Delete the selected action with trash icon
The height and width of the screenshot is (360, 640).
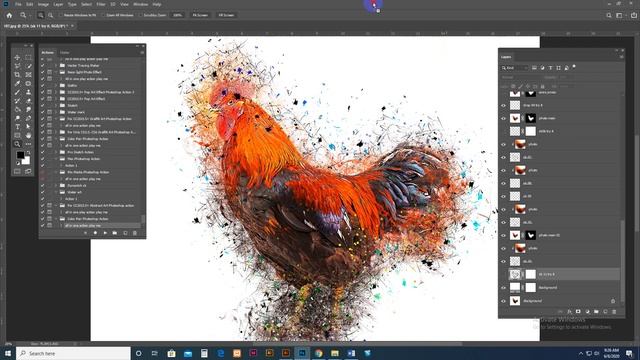135,233
